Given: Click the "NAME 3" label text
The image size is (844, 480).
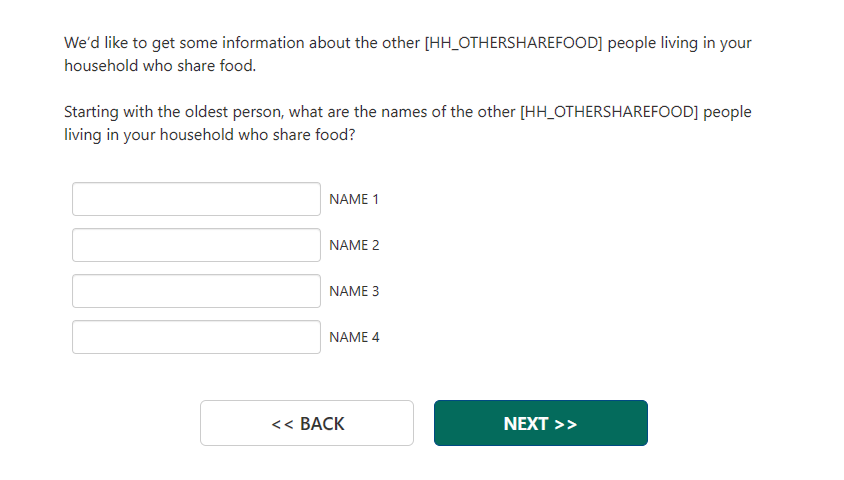Looking at the screenshot, I should pyautogui.click(x=354, y=291).
